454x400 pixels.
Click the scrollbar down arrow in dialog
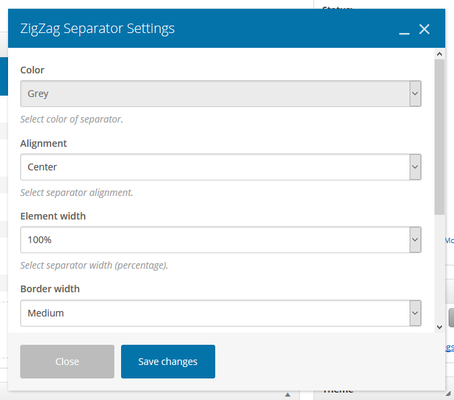point(439,327)
